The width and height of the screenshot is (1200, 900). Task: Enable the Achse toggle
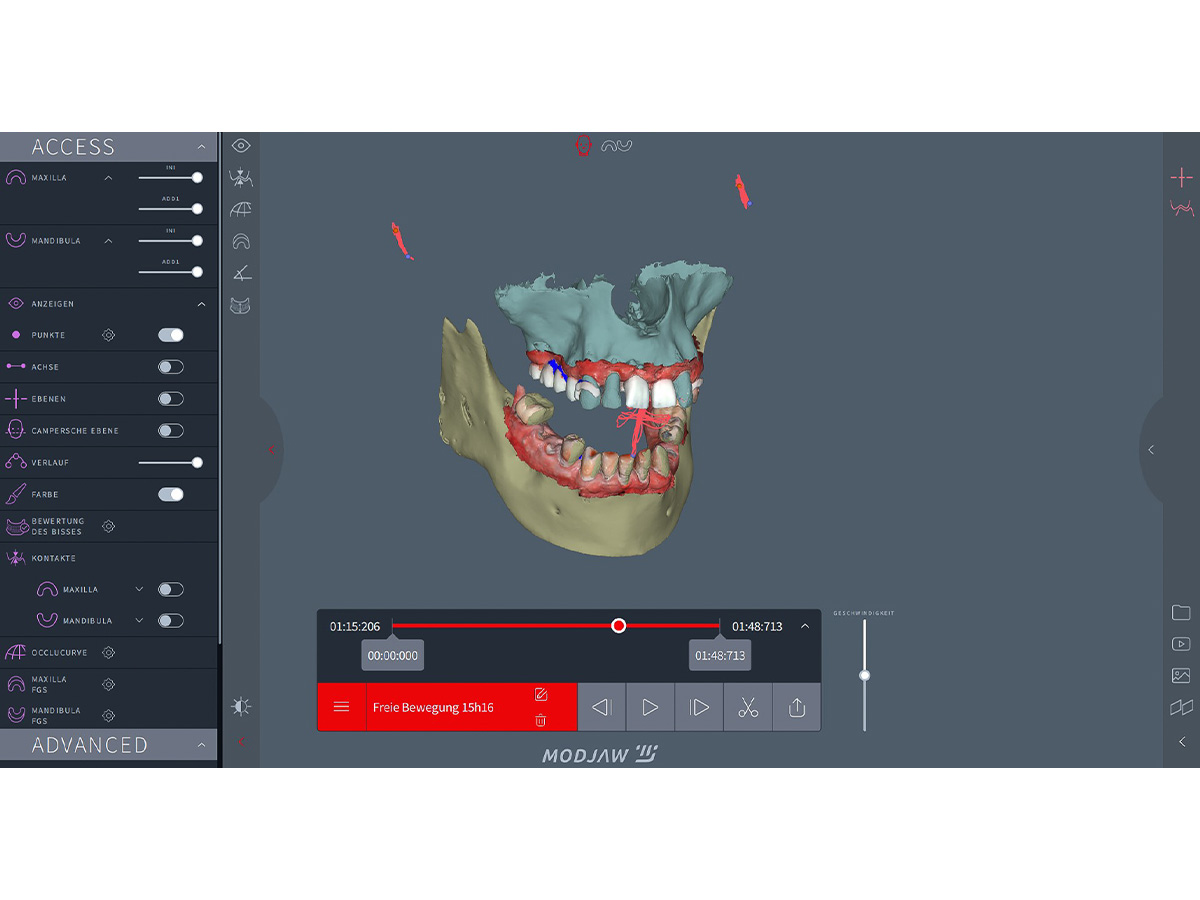tap(171, 367)
